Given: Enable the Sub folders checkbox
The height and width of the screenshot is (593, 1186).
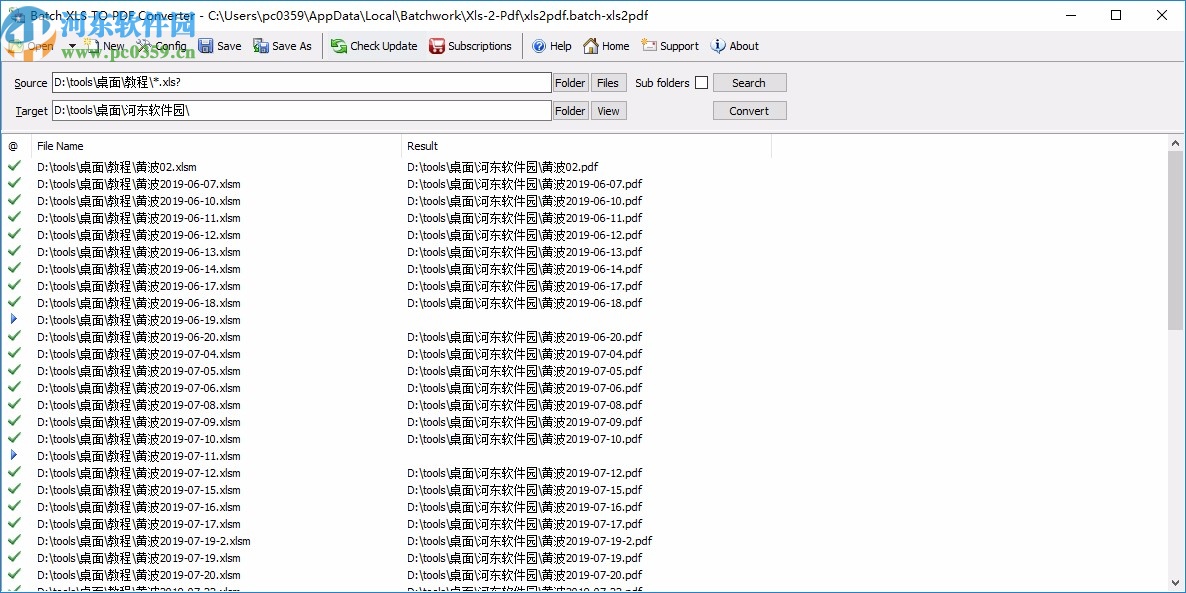Looking at the screenshot, I should [701, 82].
